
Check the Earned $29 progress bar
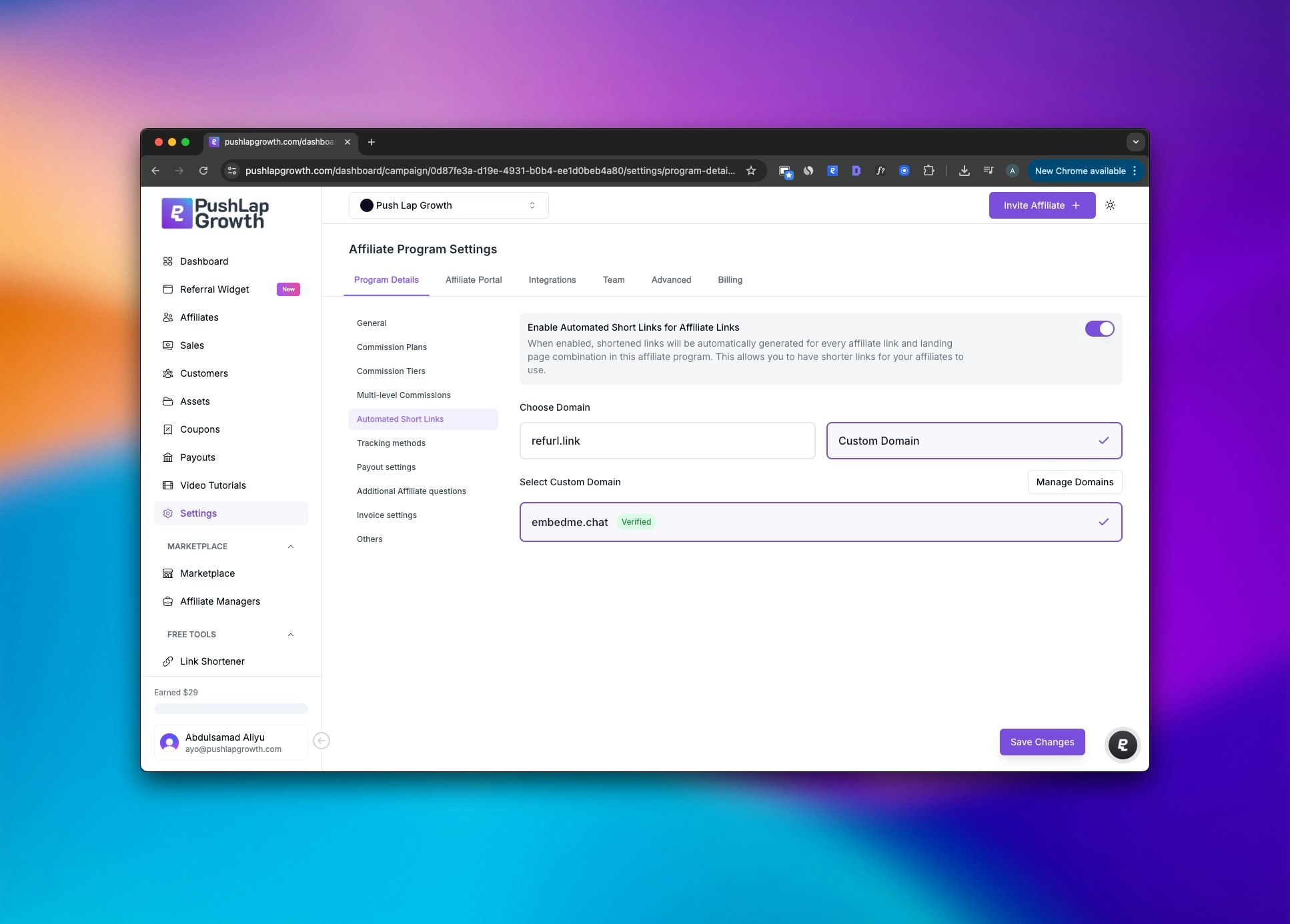click(x=231, y=709)
